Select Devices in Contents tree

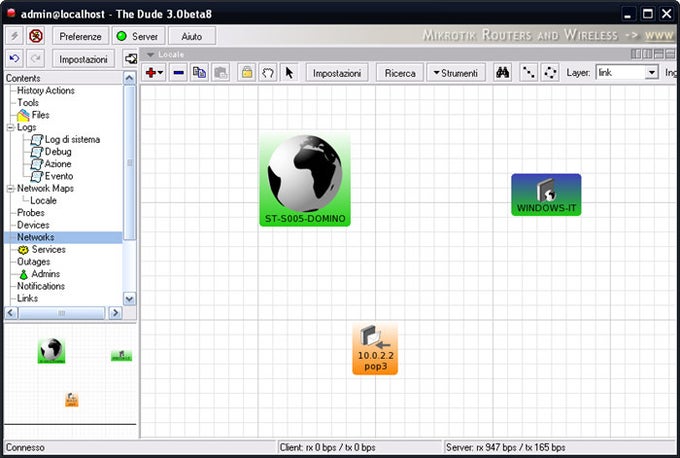33,225
